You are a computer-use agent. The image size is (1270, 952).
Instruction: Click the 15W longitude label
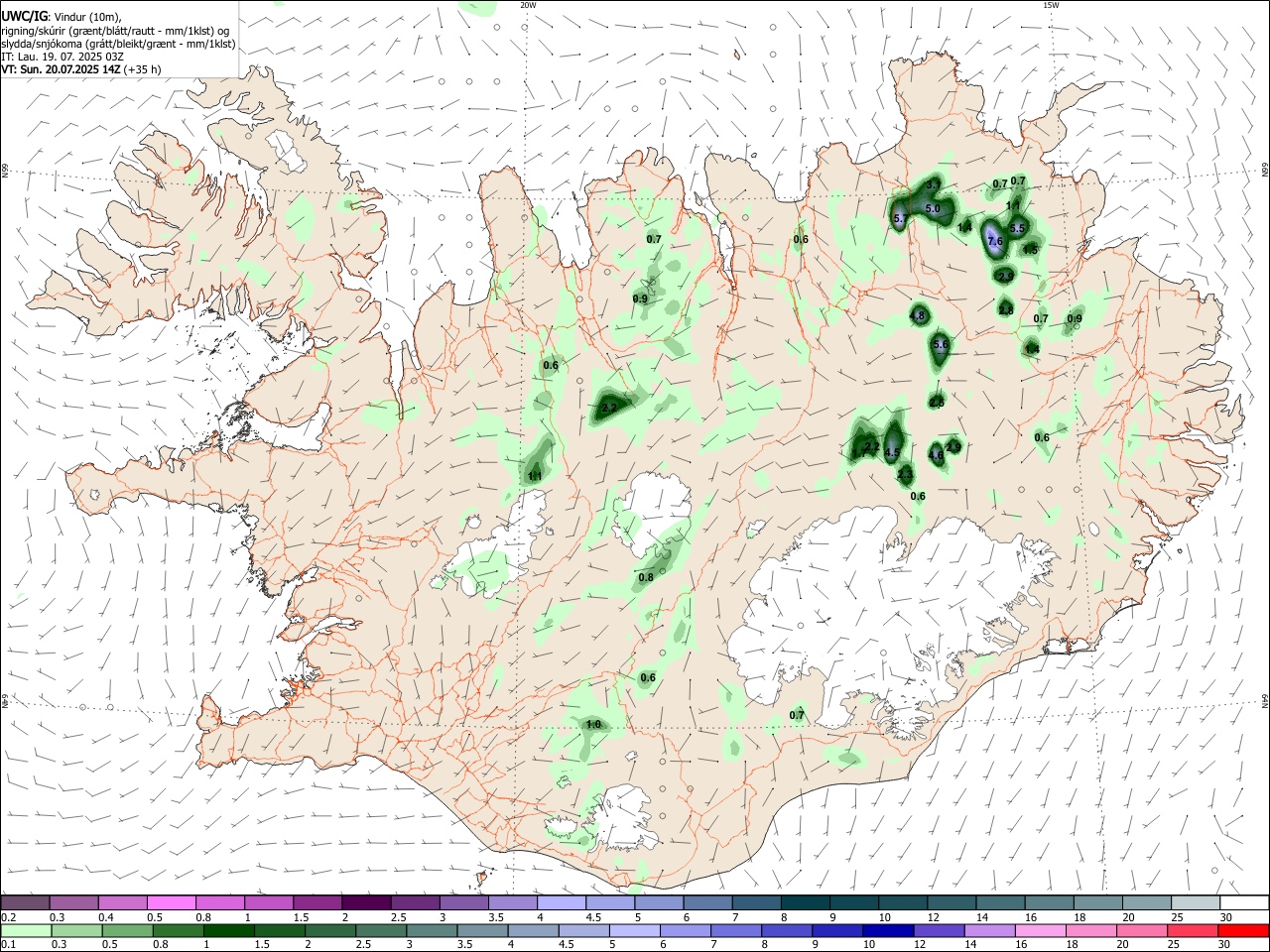(1050, 5)
